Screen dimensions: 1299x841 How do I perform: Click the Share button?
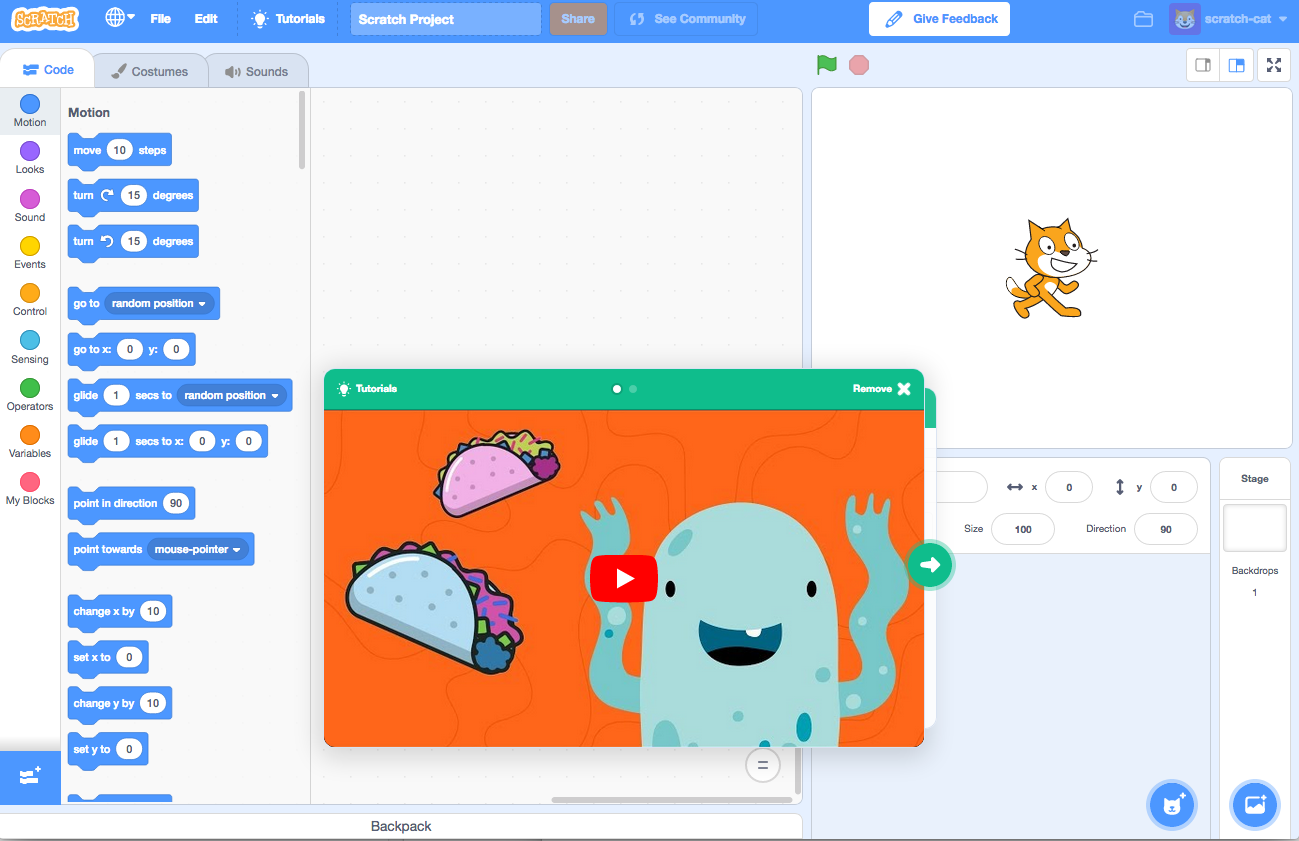pos(578,19)
